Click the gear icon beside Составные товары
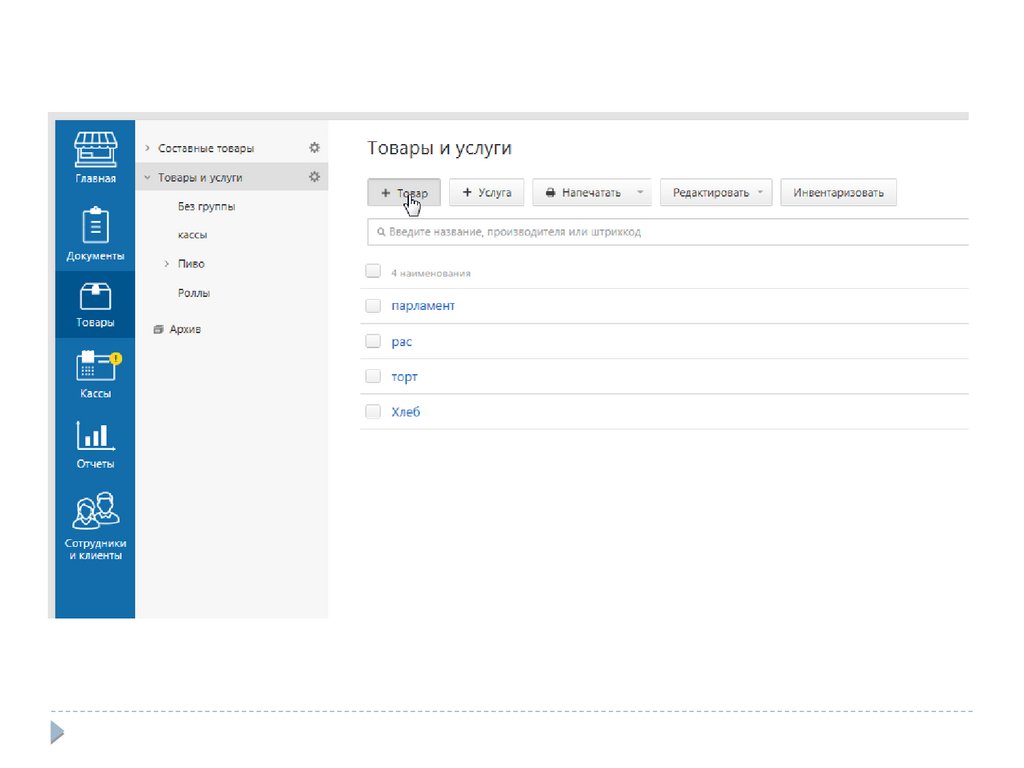The image size is (1024, 768). tap(314, 148)
